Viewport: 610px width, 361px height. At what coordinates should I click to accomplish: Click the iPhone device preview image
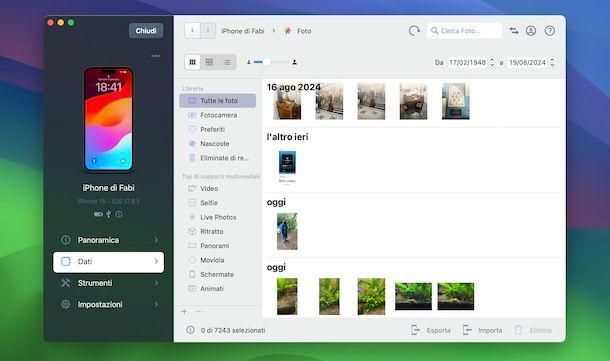tap(109, 119)
